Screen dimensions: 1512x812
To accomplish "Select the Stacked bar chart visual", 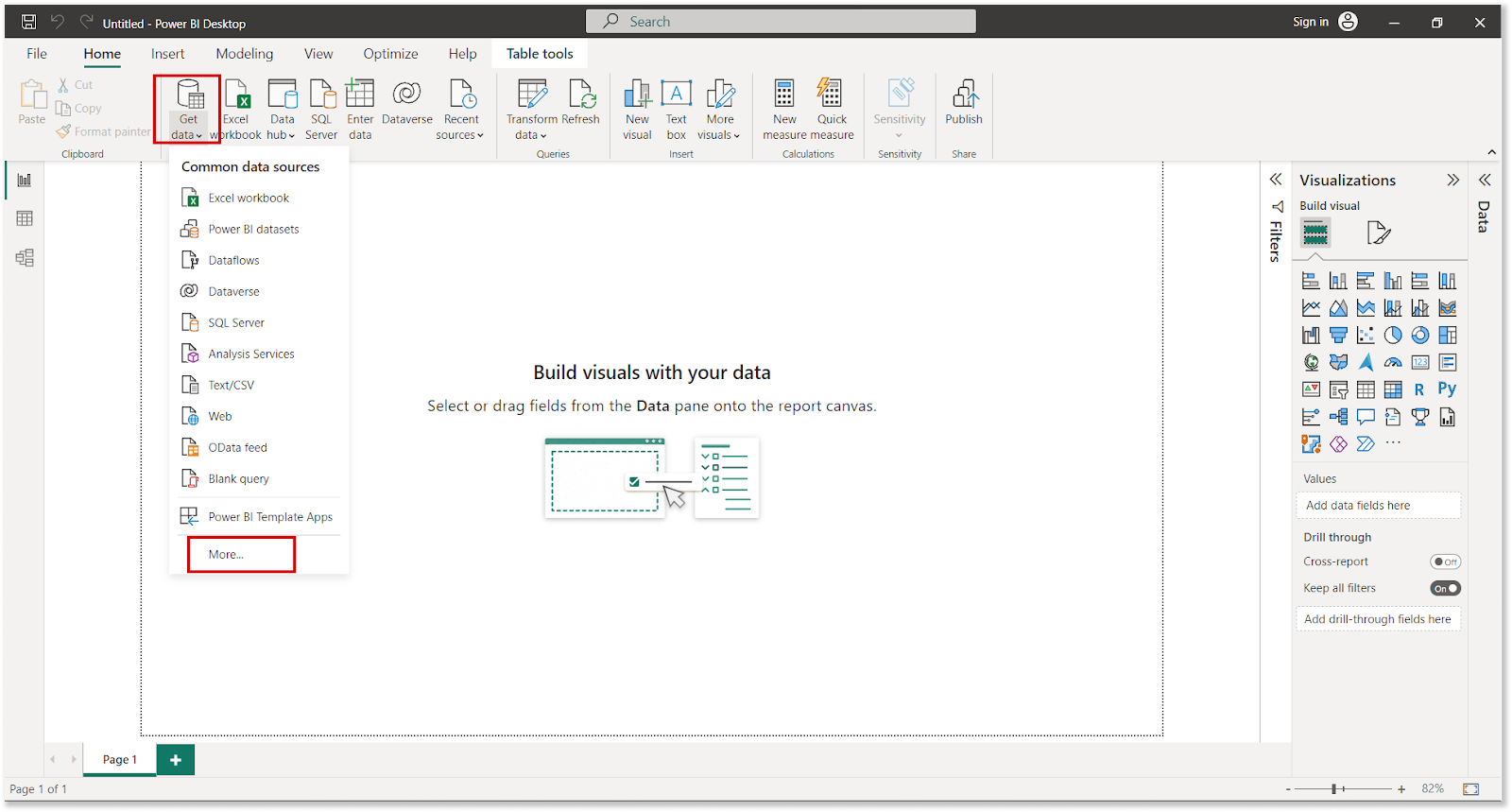I will [x=1311, y=281].
